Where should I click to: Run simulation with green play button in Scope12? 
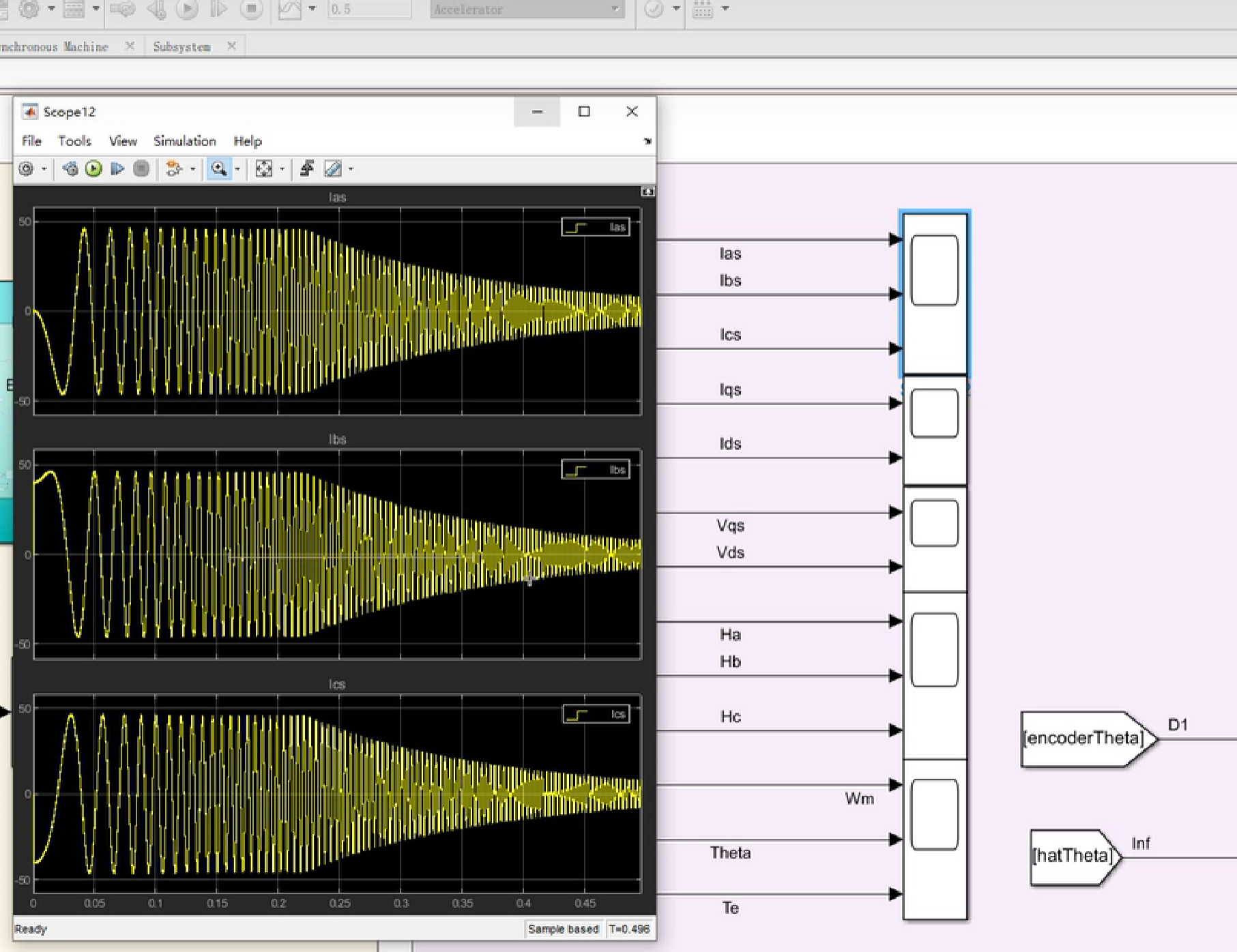(x=93, y=168)
